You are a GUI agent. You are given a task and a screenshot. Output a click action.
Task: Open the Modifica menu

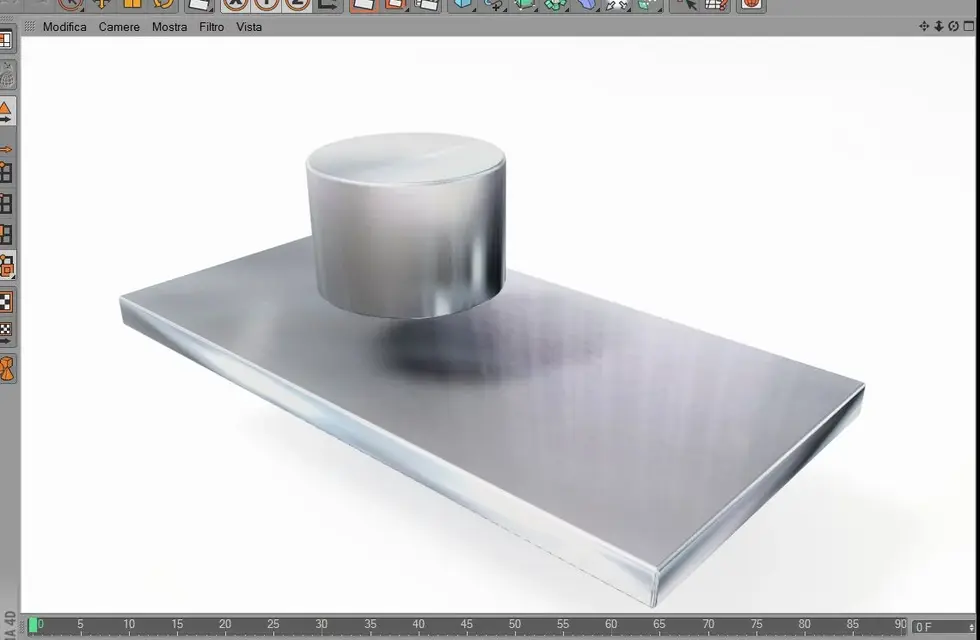point(64,27)
